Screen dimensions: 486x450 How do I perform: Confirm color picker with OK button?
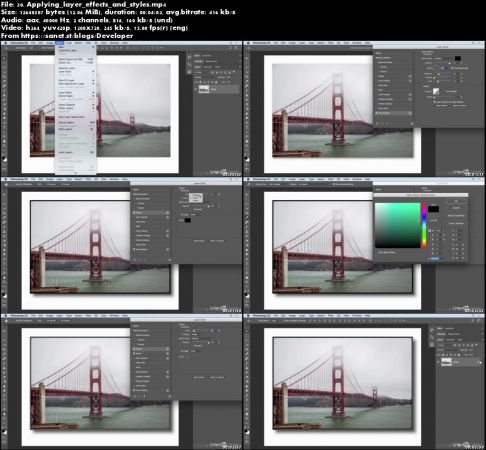tap(456, 201)
